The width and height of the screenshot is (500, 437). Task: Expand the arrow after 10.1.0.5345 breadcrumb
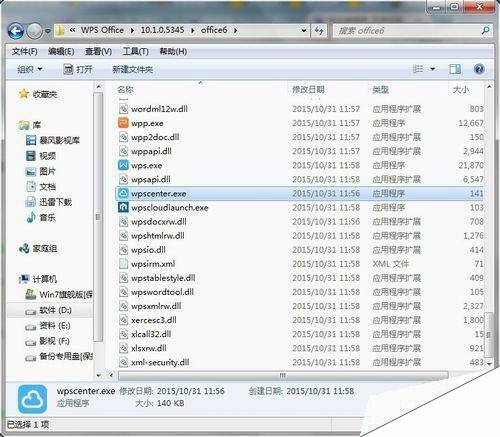[192, 31]
